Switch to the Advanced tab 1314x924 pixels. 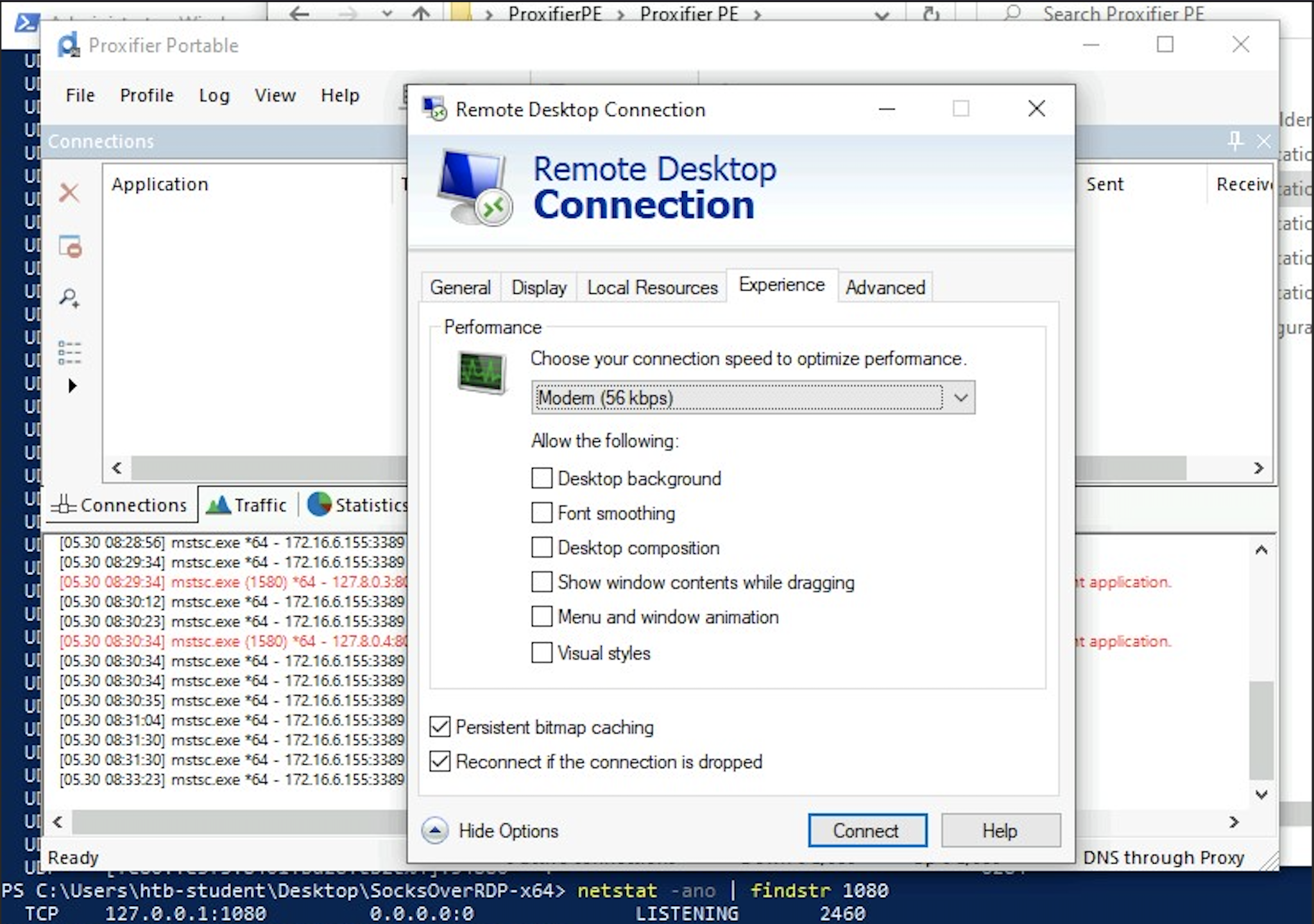(x=885, y=287)
